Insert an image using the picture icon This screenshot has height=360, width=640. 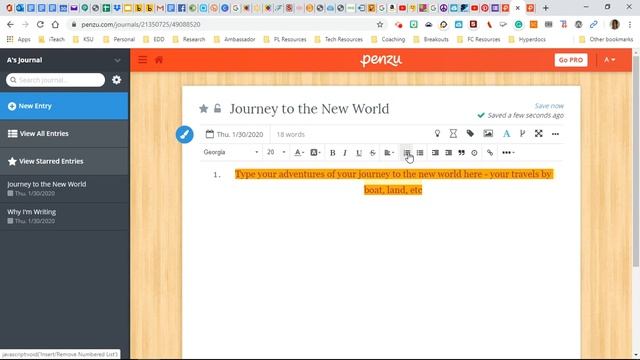pyautogui.click(x=488, y=133)
